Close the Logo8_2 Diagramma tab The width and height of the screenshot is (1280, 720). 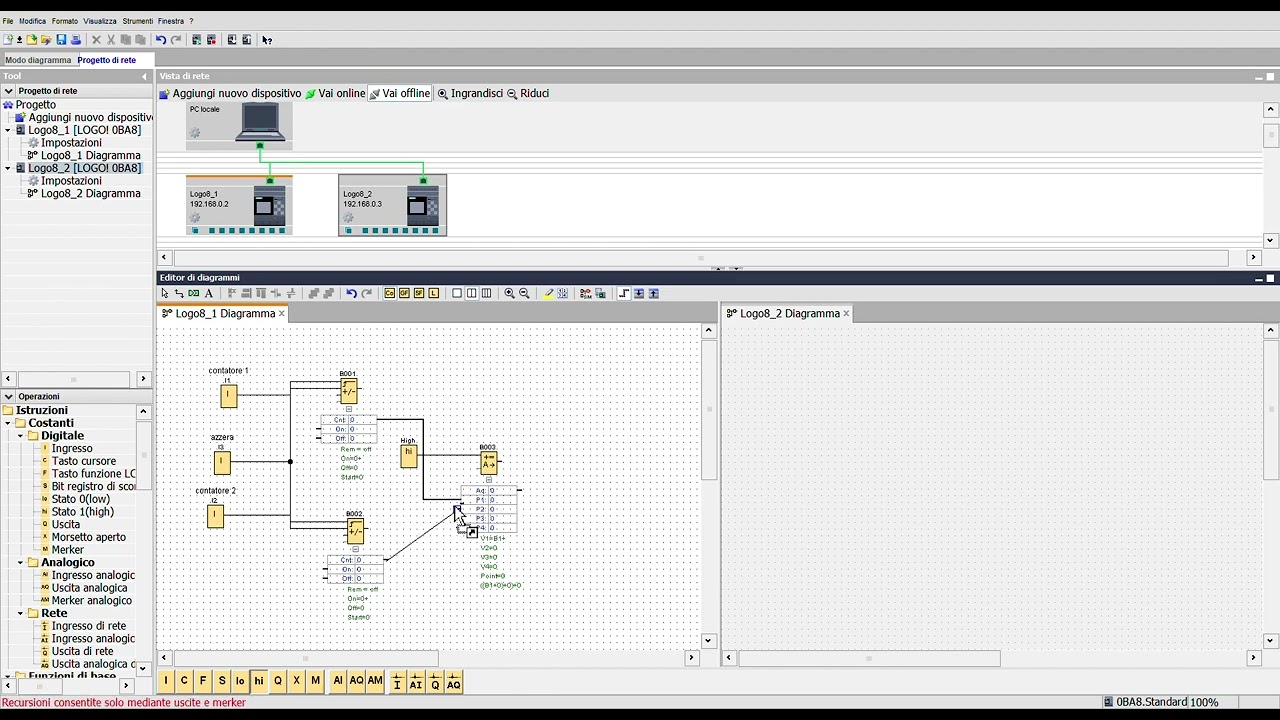coord(846,314)
